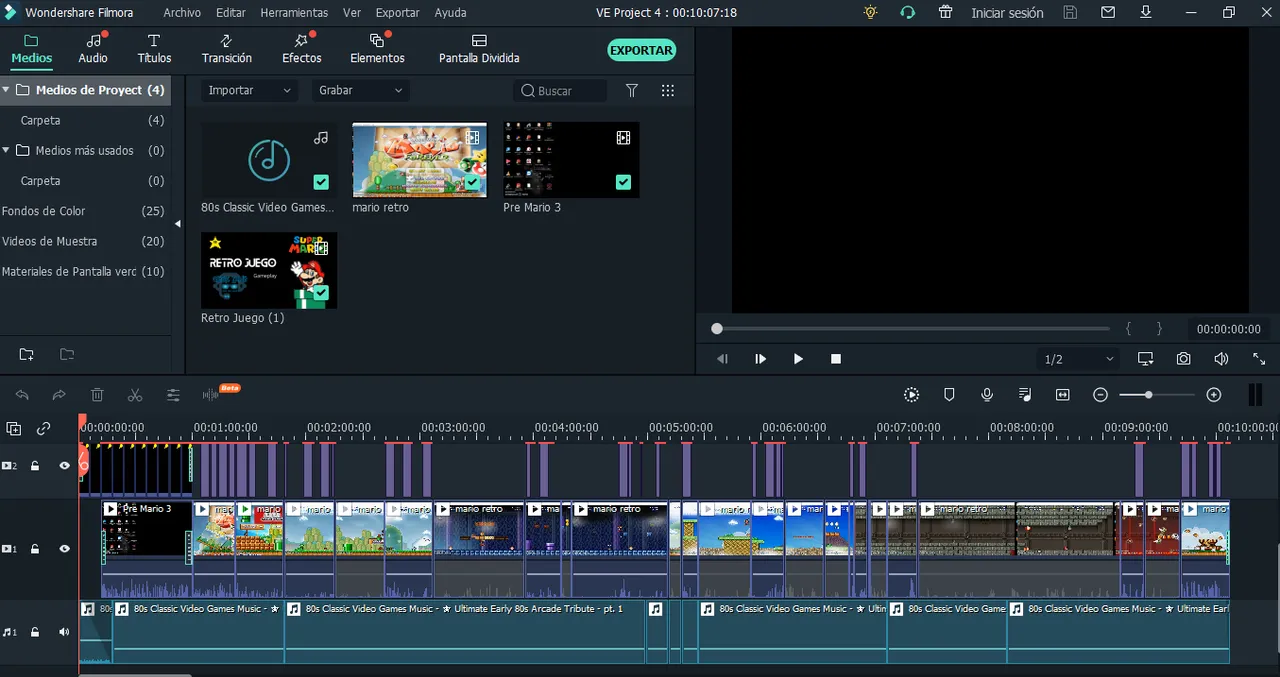Open the render preview icon

[911, 395]
